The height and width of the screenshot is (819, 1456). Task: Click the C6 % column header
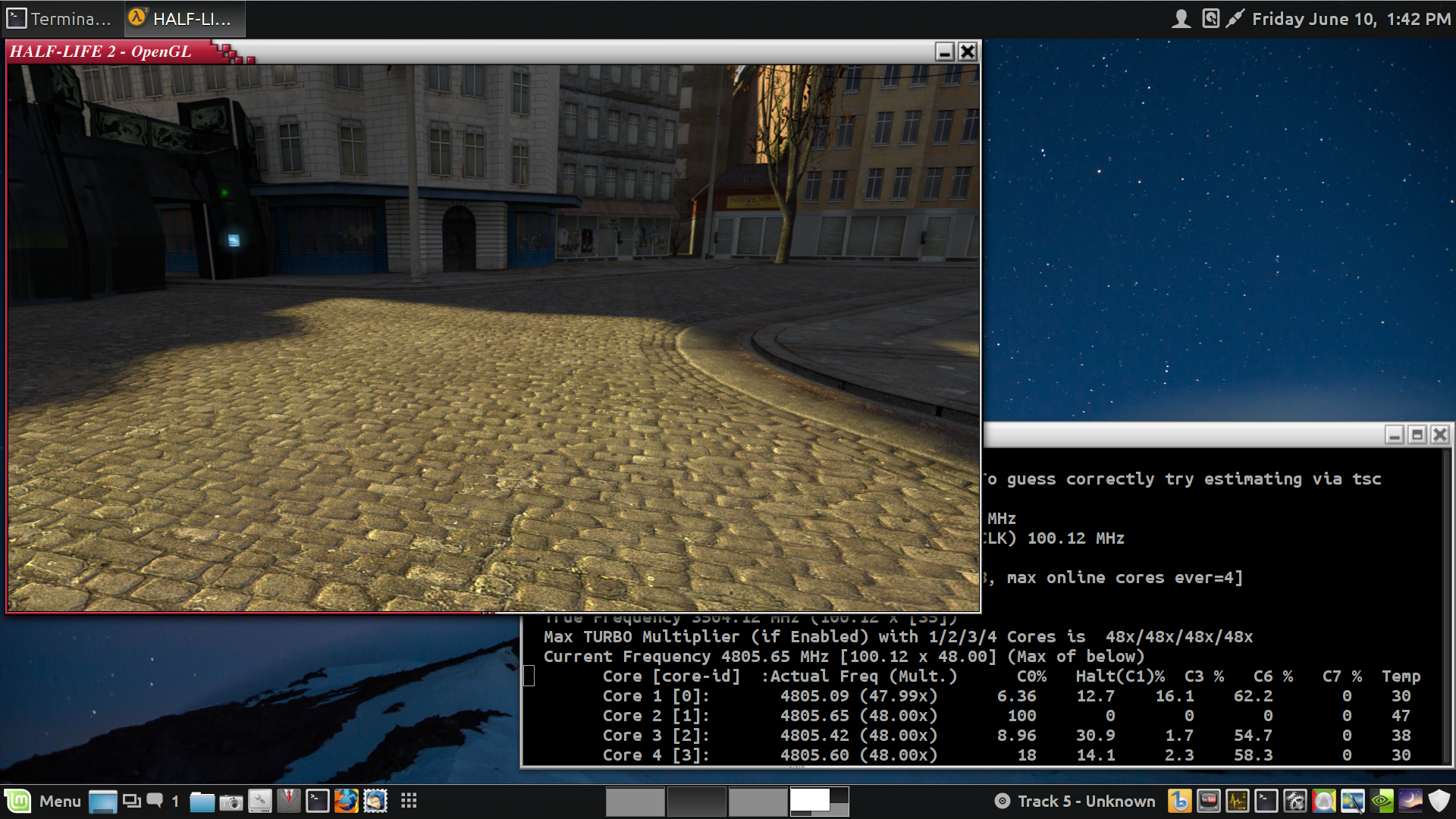pos(1272,676)
